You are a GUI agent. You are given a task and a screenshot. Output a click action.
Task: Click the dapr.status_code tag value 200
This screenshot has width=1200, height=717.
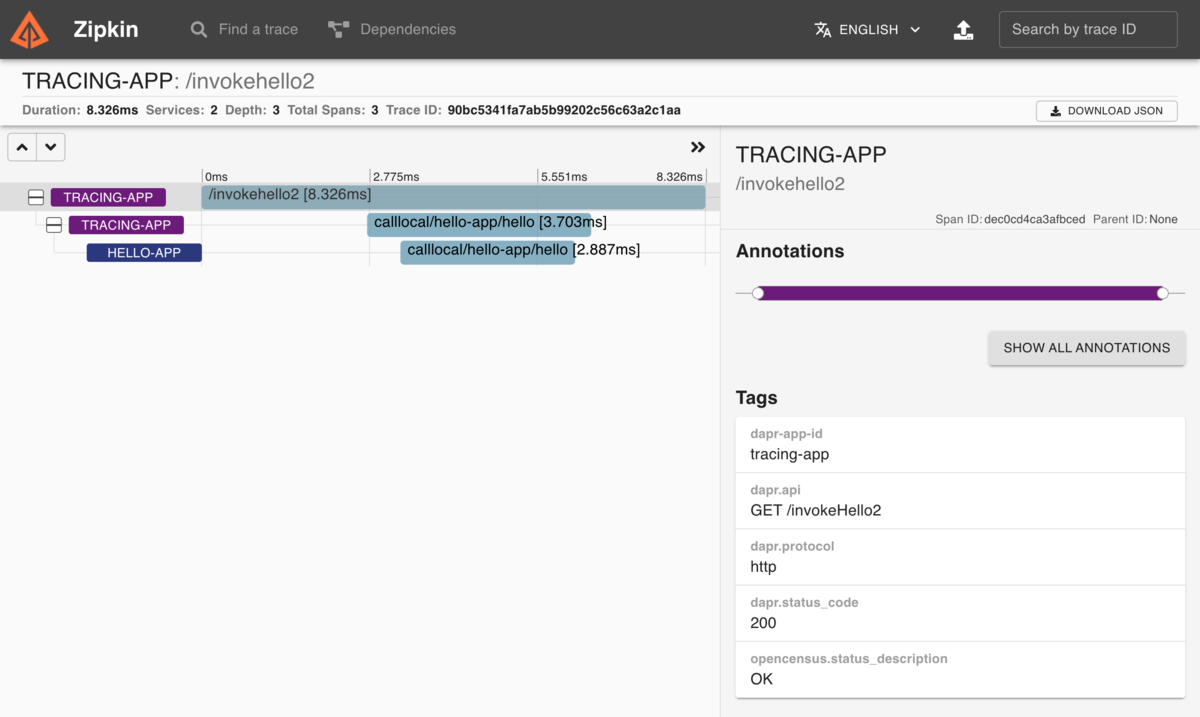tap(763, 622)
